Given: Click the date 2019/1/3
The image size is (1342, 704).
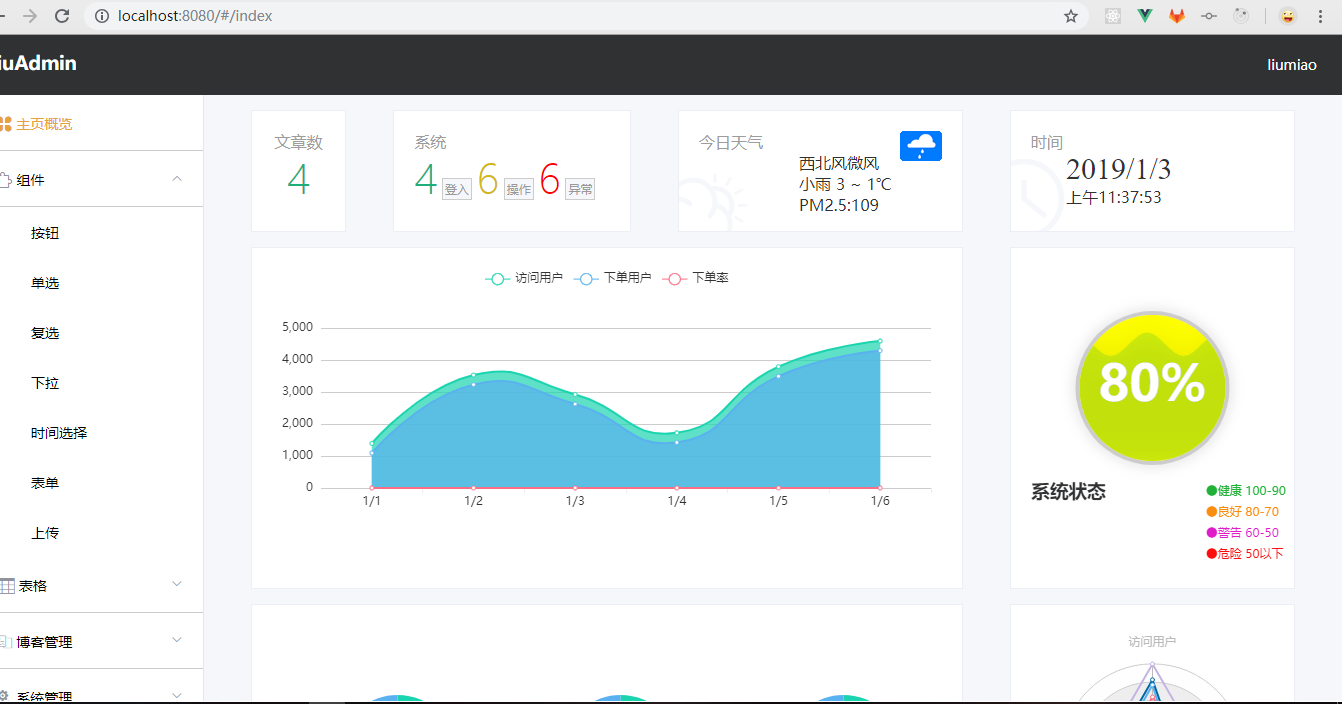Looking at the screenshot, I should (1118, 168).
